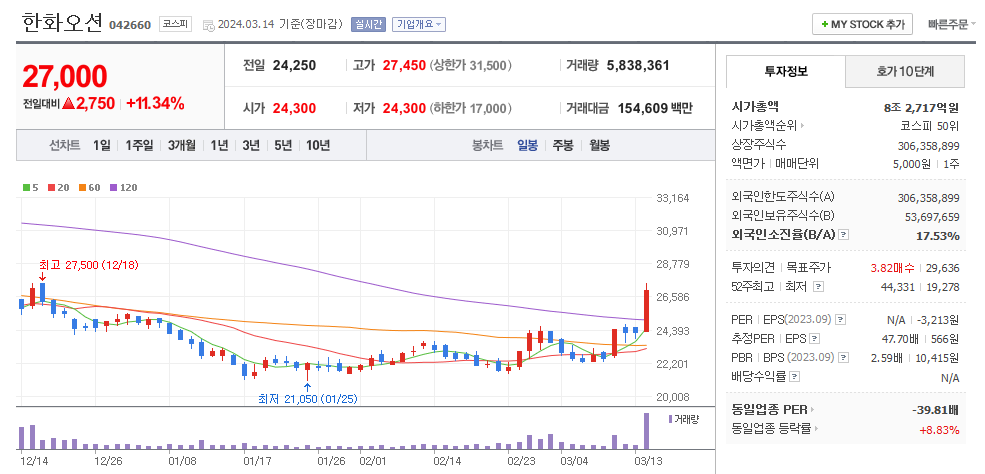Screen dimensions: 985x474
Task: Click help icon next to 추정PER EPS
Action: 814,339
